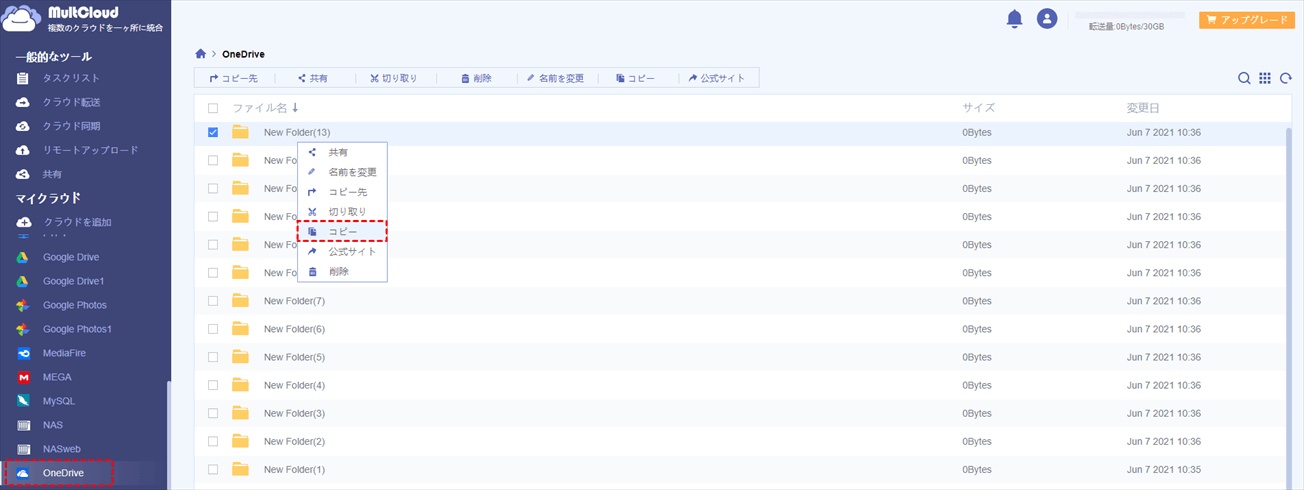
Task: Select the MediaFire cloud icon
Action: (x=23, y=353)
